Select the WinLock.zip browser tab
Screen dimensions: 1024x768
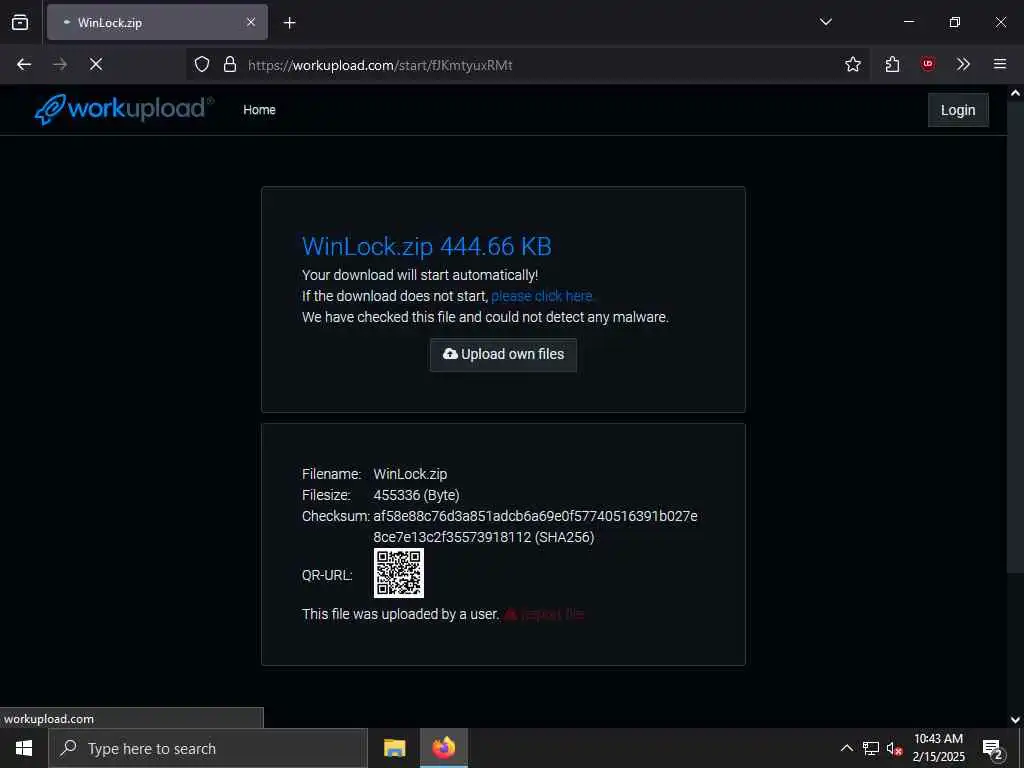[x=157, y=22]
